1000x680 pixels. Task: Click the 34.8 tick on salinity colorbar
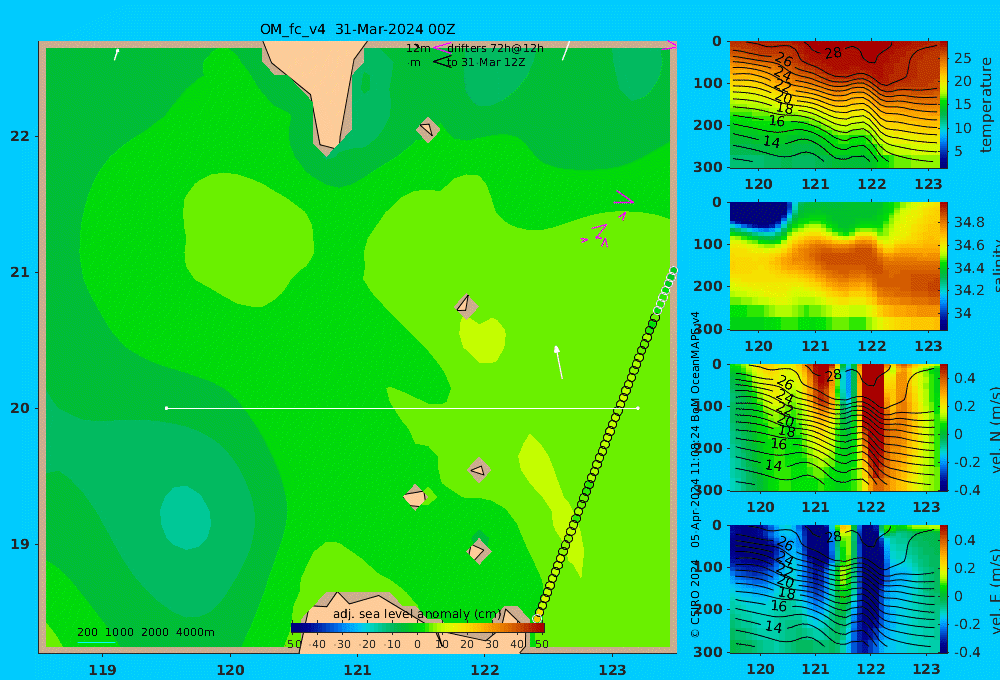pyautogui.click(x=969, y=222)
